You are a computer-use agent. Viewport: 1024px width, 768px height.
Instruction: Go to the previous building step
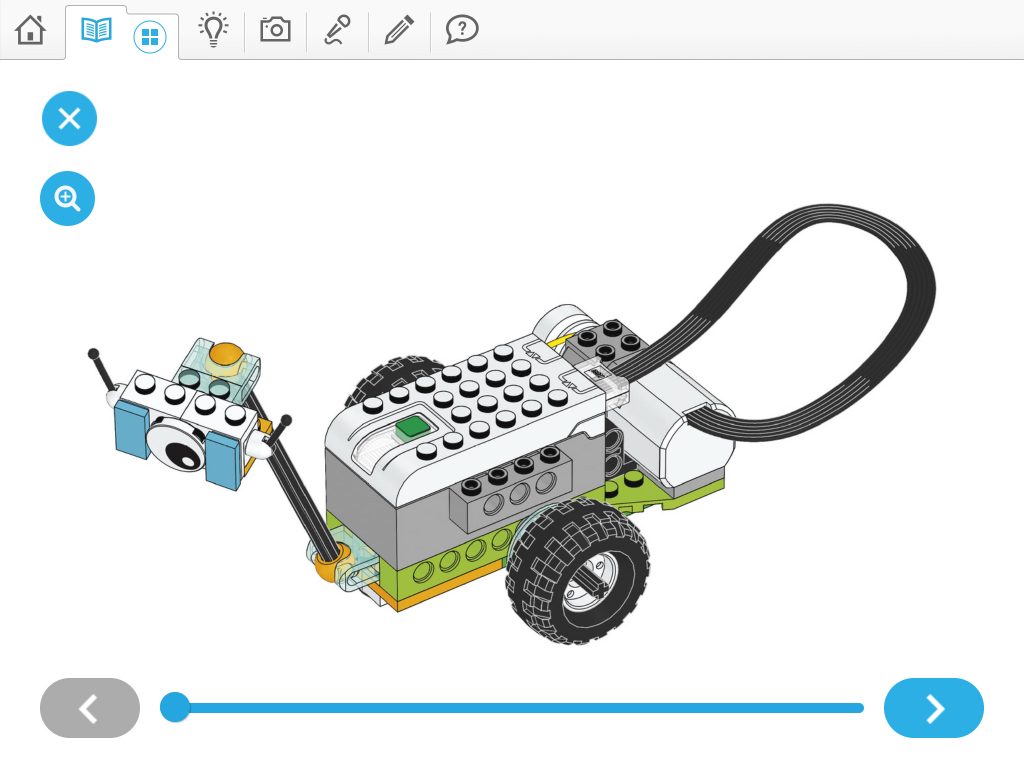[90, 708]
